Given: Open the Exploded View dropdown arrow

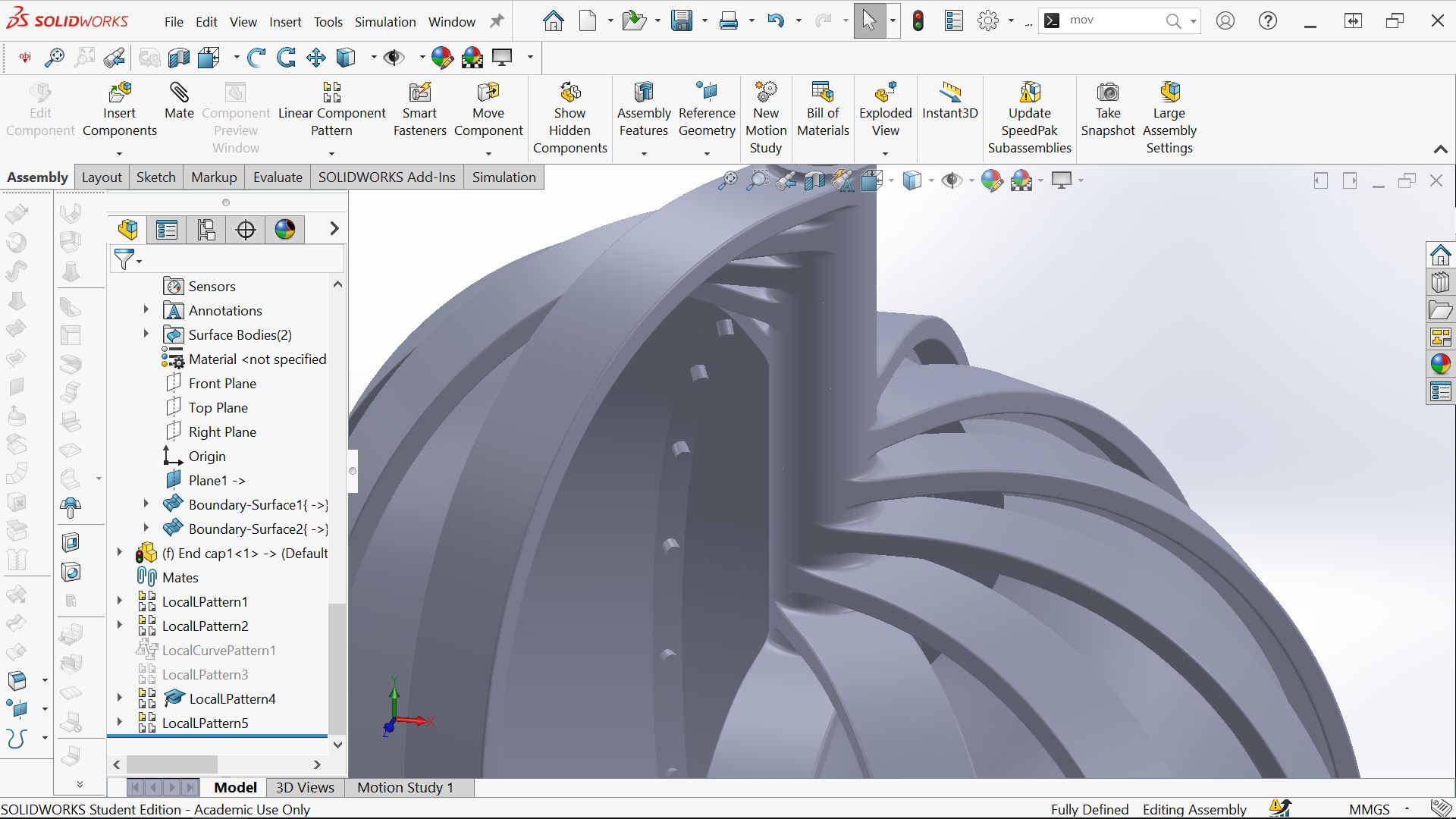Looking at the screenshot, I should (885, 153).
